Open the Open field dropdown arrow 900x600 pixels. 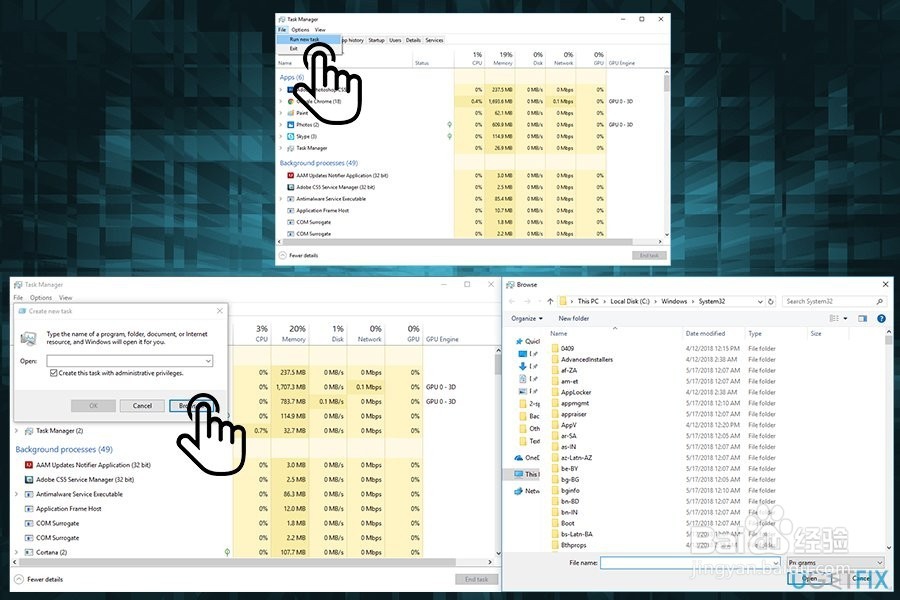point(207,361)
